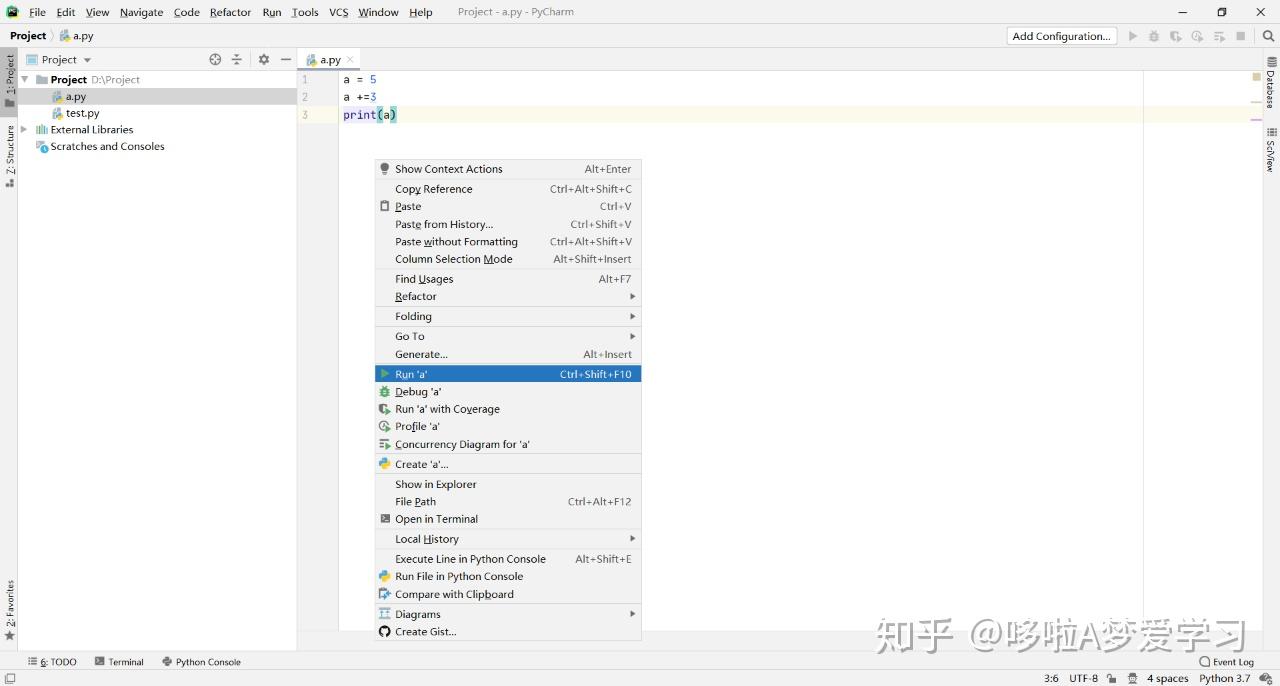Close the a.py editor tab
This screenshot has height=686, width=1280.
[x=350, y=60]
